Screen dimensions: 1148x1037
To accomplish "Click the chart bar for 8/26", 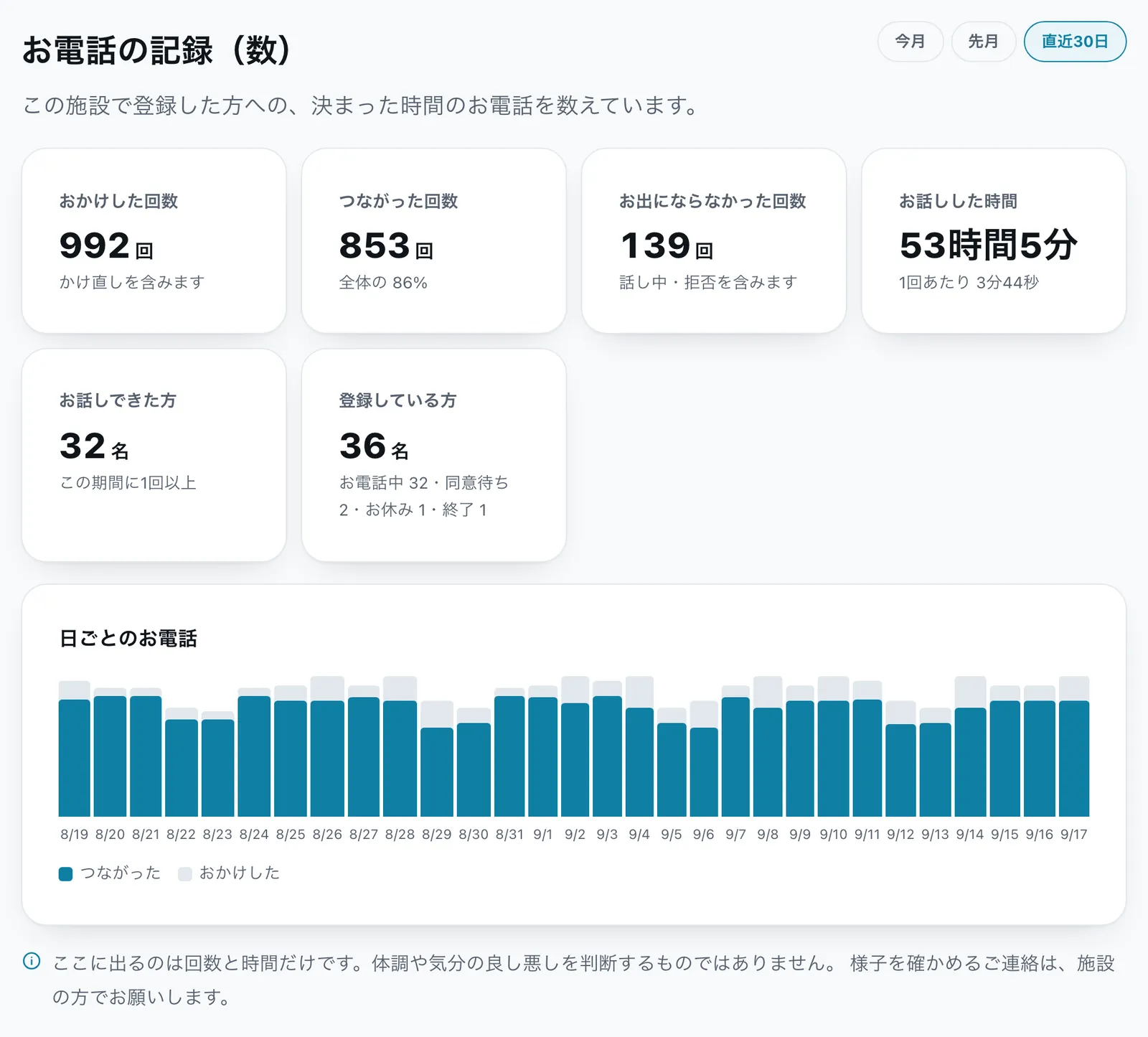I will pos(327,746).
